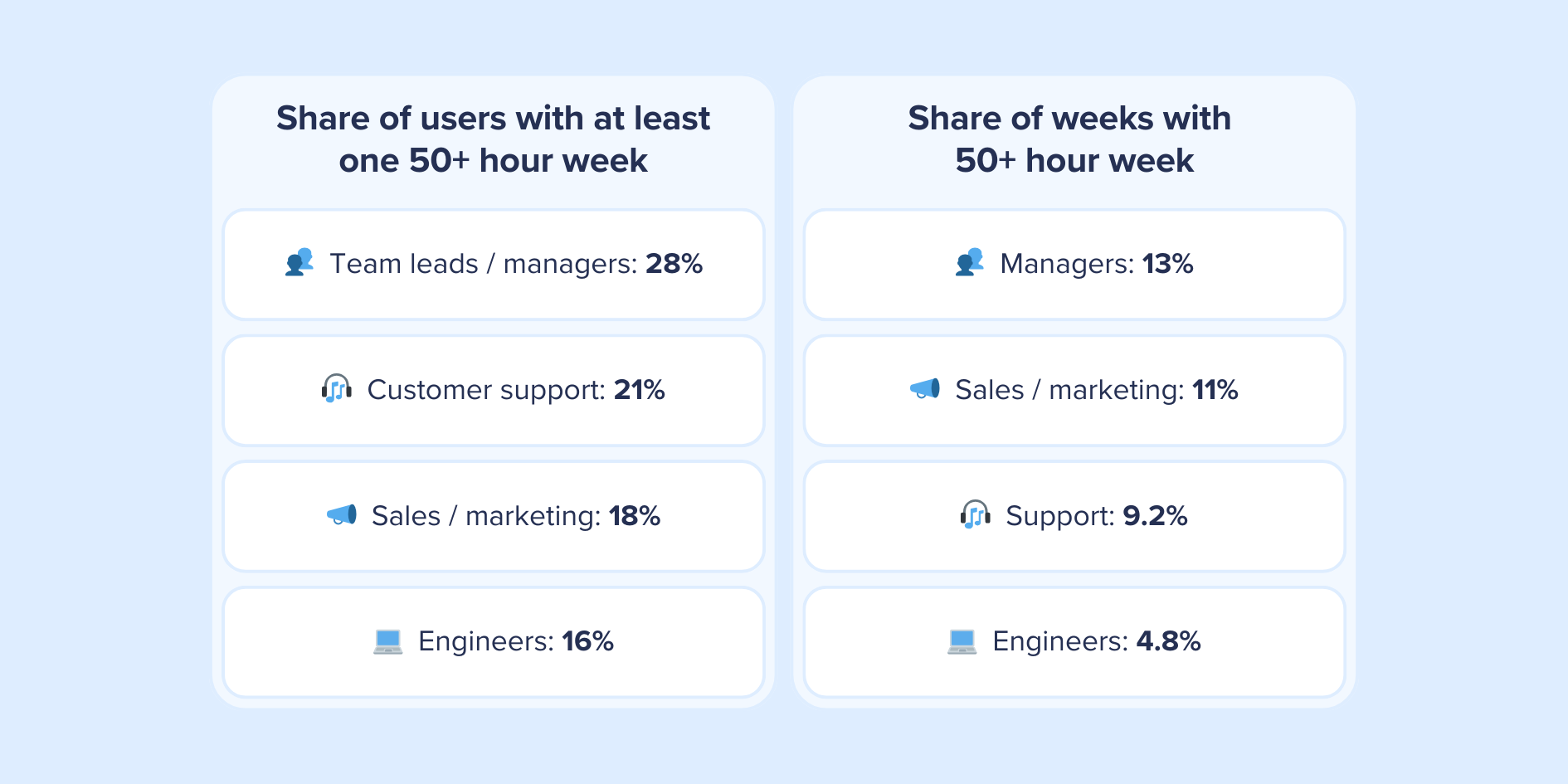Viewport: 1568px width, 784px height.
Task: Click the 'Engineers' label in the weeks column
Action: (x=1059, y=641)
